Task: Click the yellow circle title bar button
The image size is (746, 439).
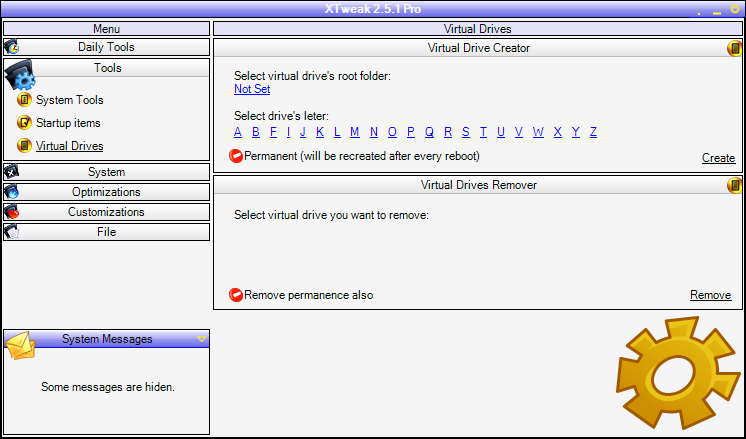Action: click(735, 9)
